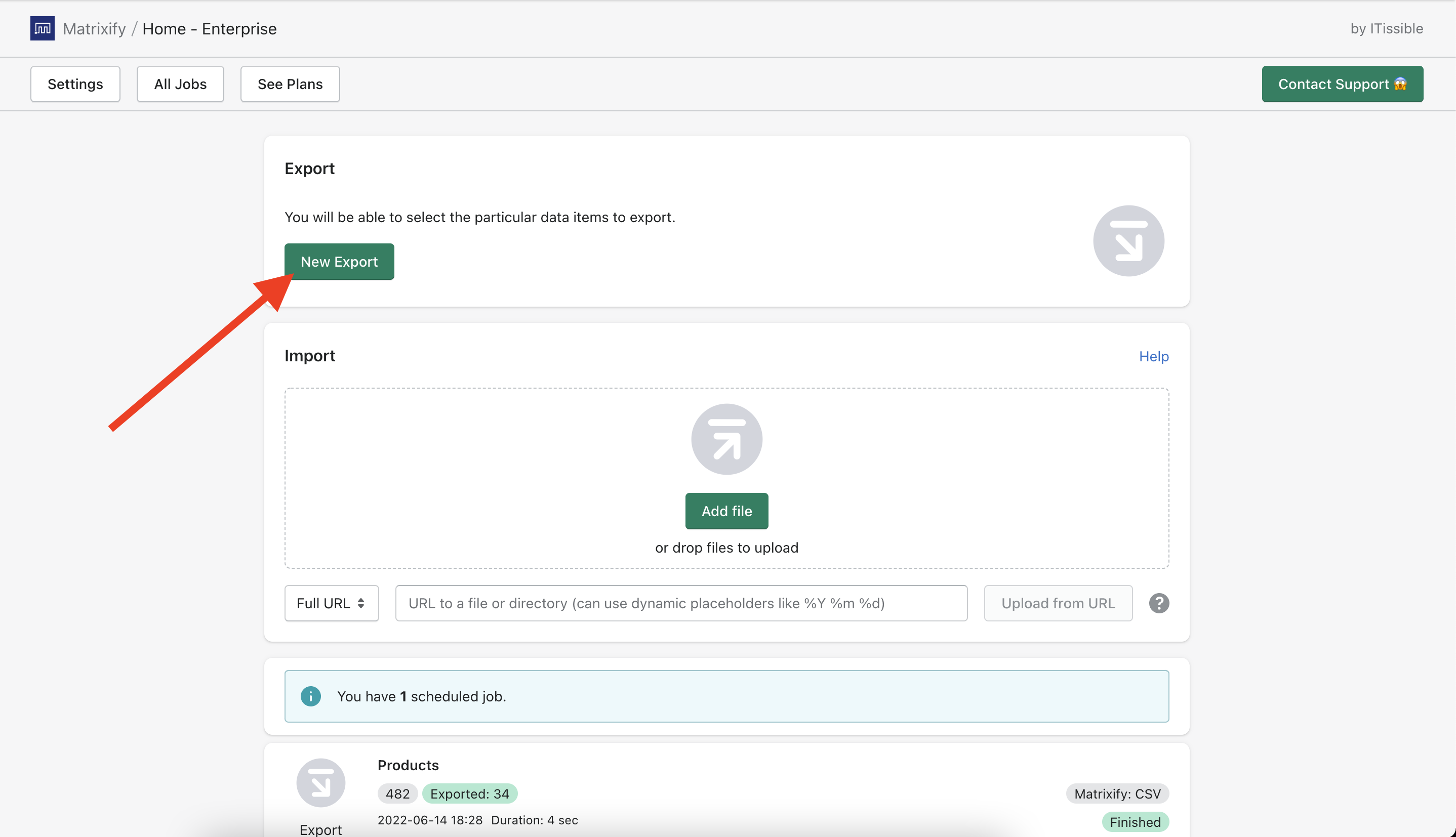Viewport: 1456px width, 837px height.
Task: Click the Matrixify breadcrumb text
Action: (x=94, y=29)
